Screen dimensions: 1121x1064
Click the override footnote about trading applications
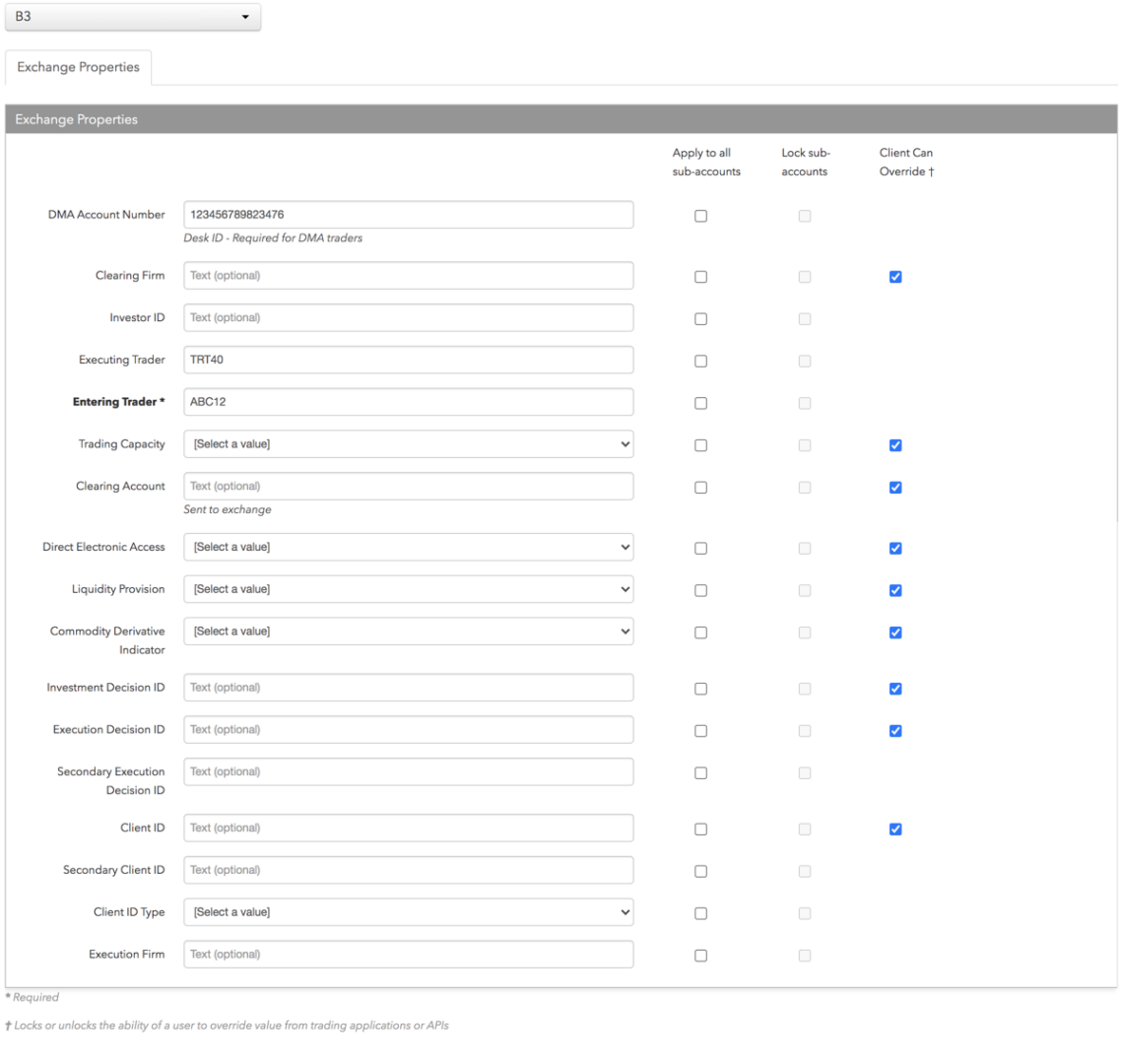[x=227, y=1026]
